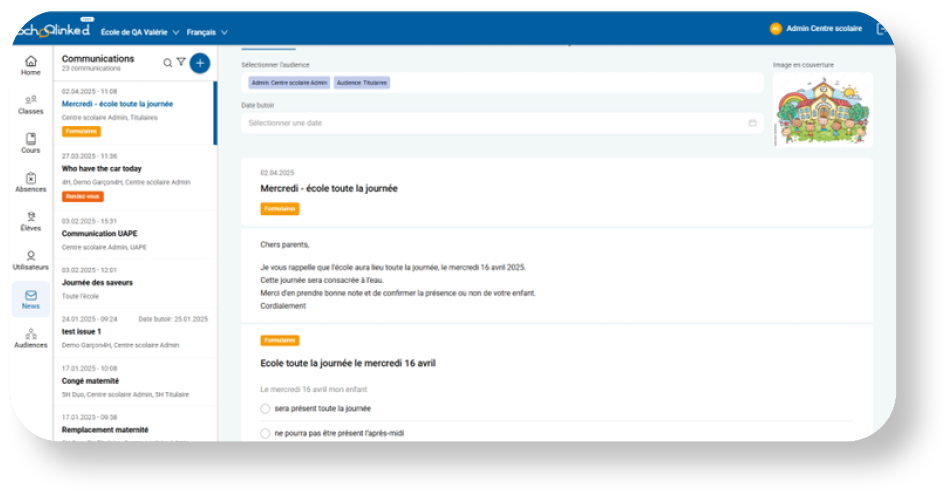The width and height of the screenshot is (951, 496).
Task: Click the 'Le mercredi 16 avril mon enfant' question
Action: click(314, 389)
